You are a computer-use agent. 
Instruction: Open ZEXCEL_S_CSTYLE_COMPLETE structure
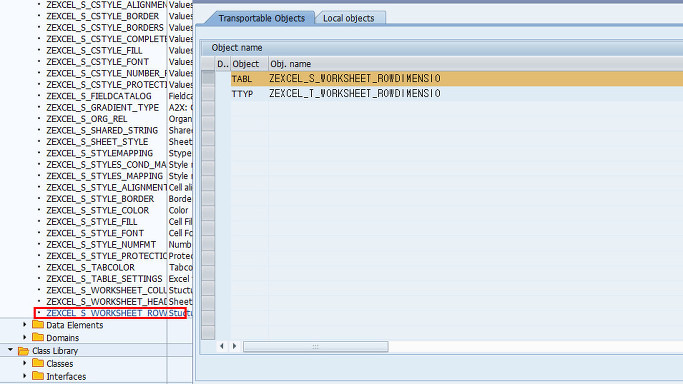coord(107,39)
